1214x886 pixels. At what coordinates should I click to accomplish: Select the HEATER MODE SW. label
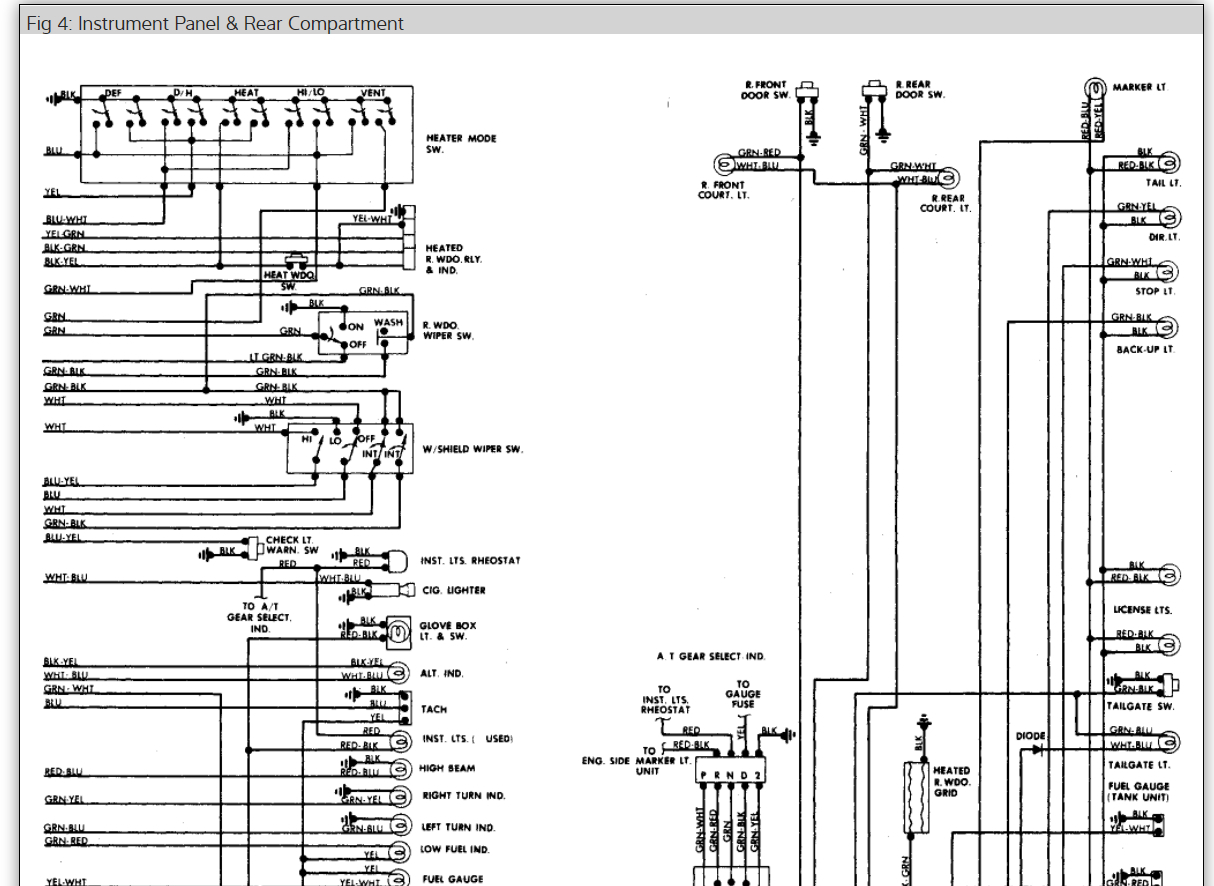click(x=461, y=144)
